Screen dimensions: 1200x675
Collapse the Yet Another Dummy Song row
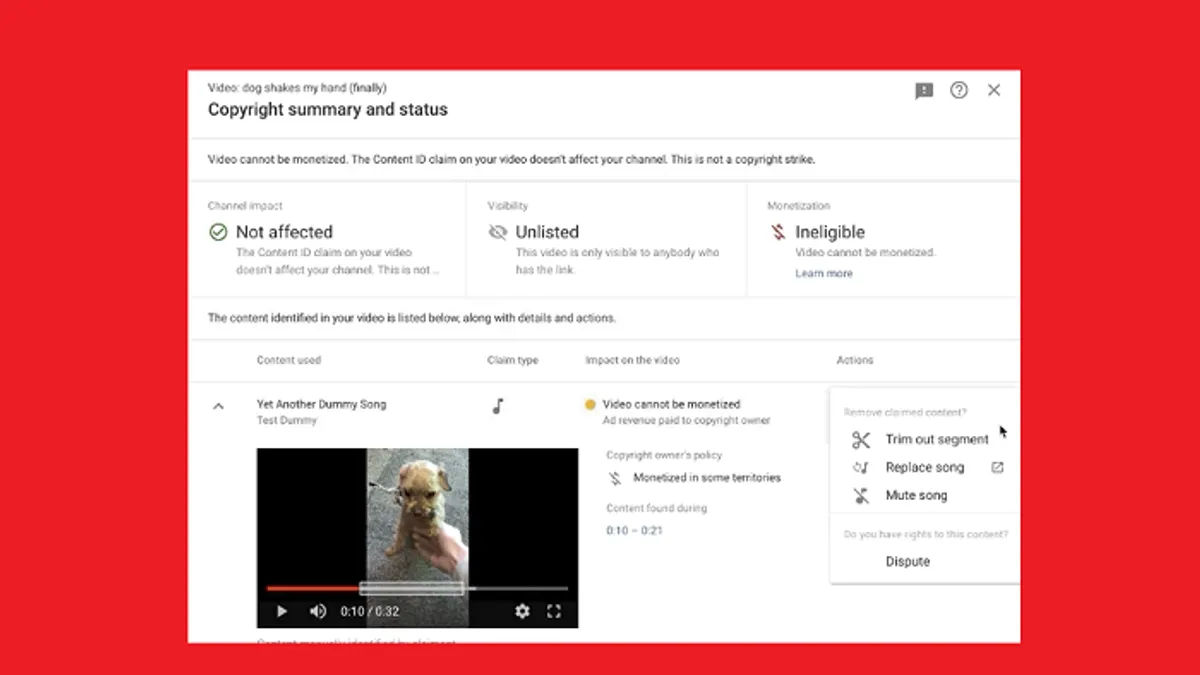point(218,406)
